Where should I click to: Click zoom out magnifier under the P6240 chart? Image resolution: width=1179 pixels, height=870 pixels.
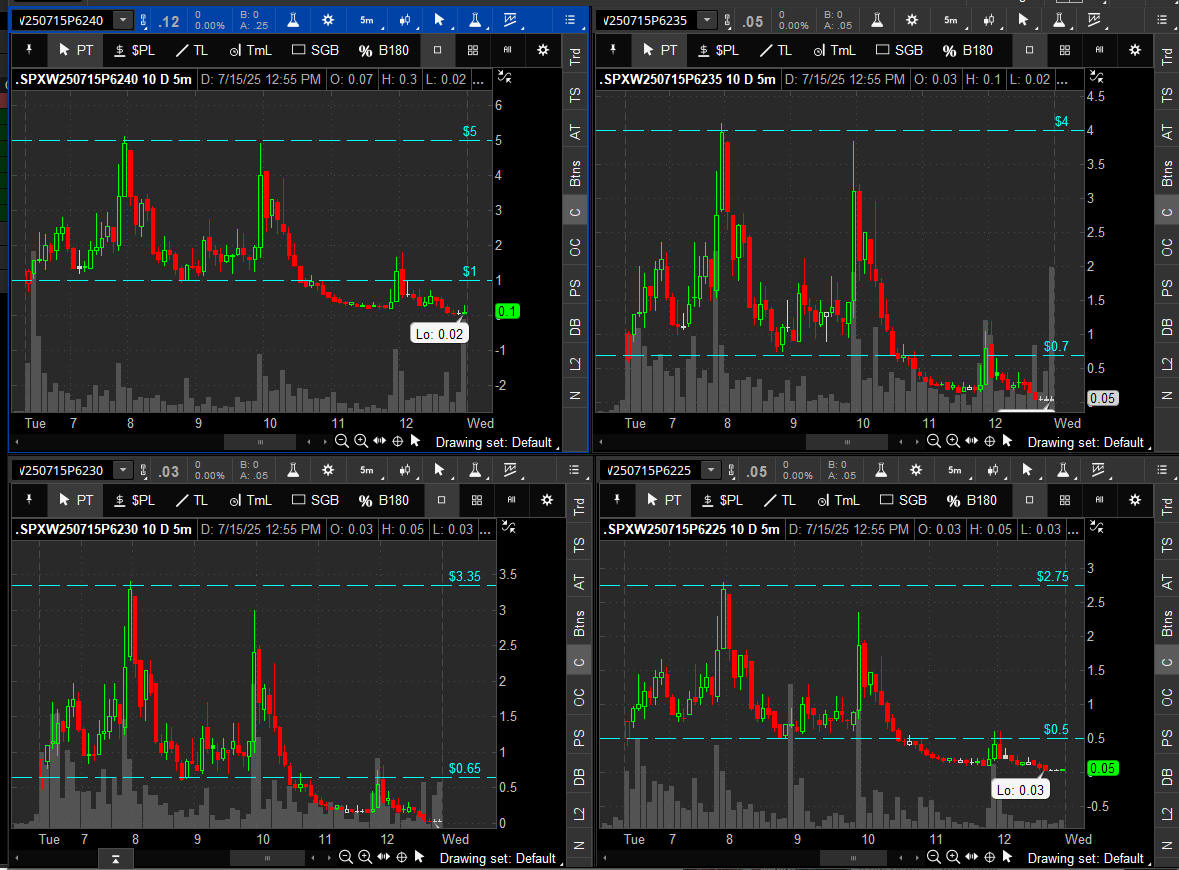click(342, 441)
